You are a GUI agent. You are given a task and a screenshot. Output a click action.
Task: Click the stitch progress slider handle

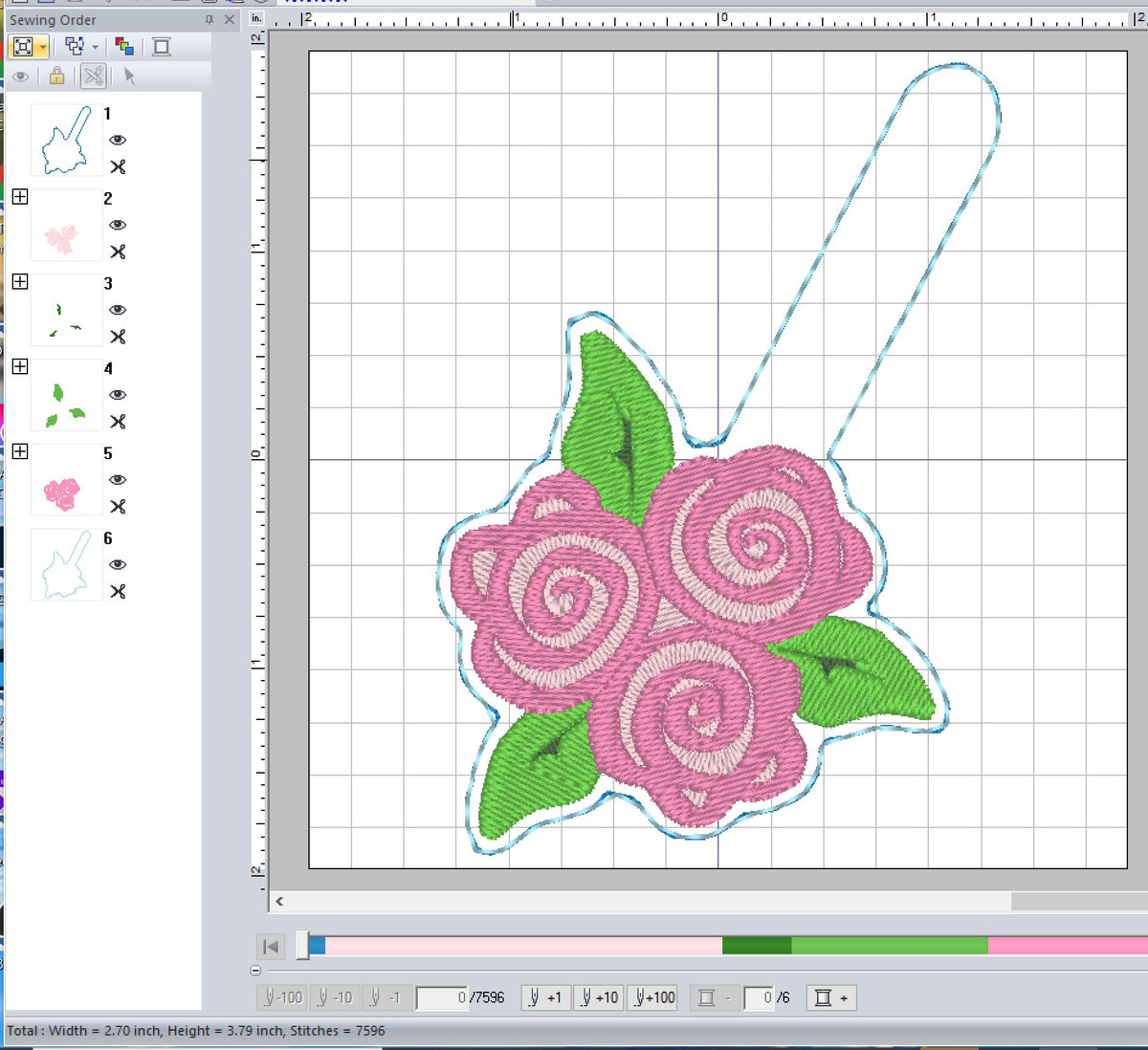(x=304, y=944)
